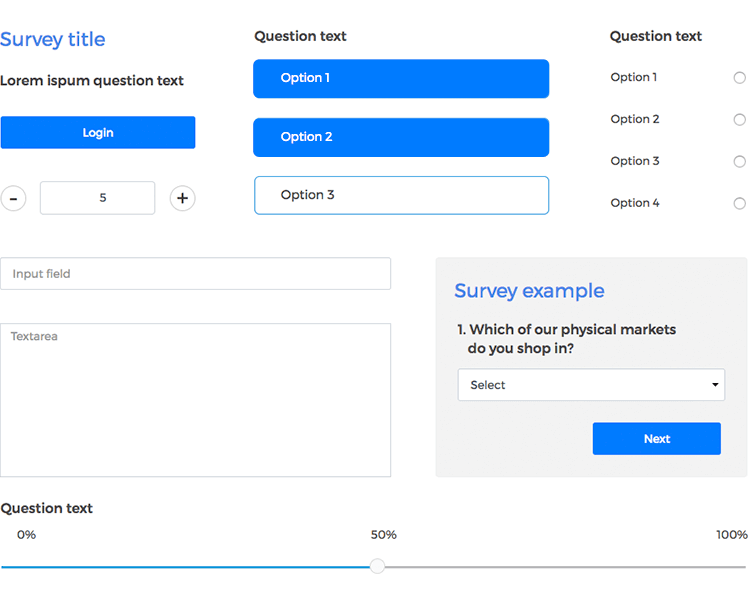This screenshot has height=600, width=750.
Task: Open the Select dropdown for physical markets
Action: (x=591, y=385)
